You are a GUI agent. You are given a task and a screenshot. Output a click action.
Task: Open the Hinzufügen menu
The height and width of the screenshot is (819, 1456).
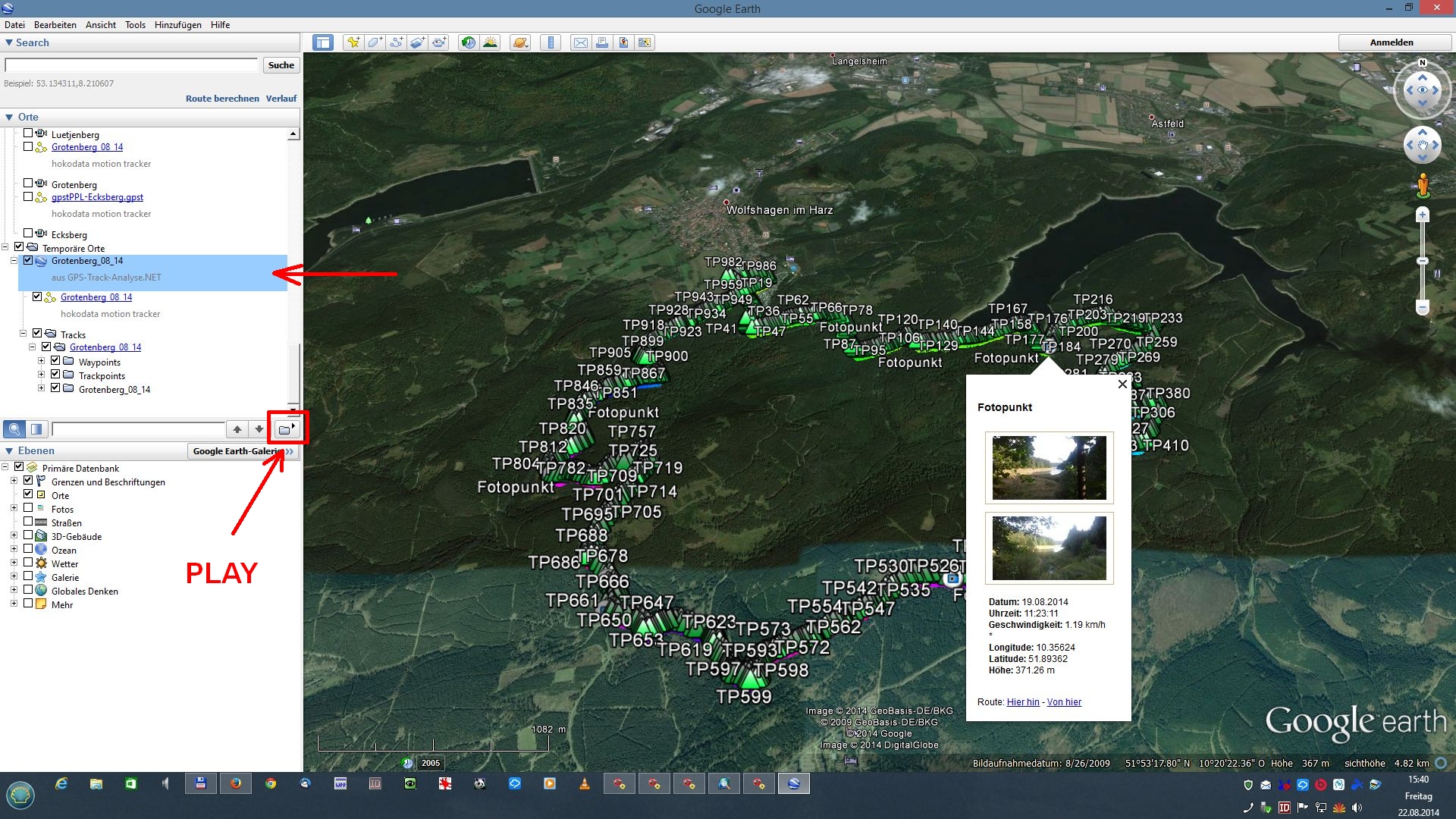(177, 25)
